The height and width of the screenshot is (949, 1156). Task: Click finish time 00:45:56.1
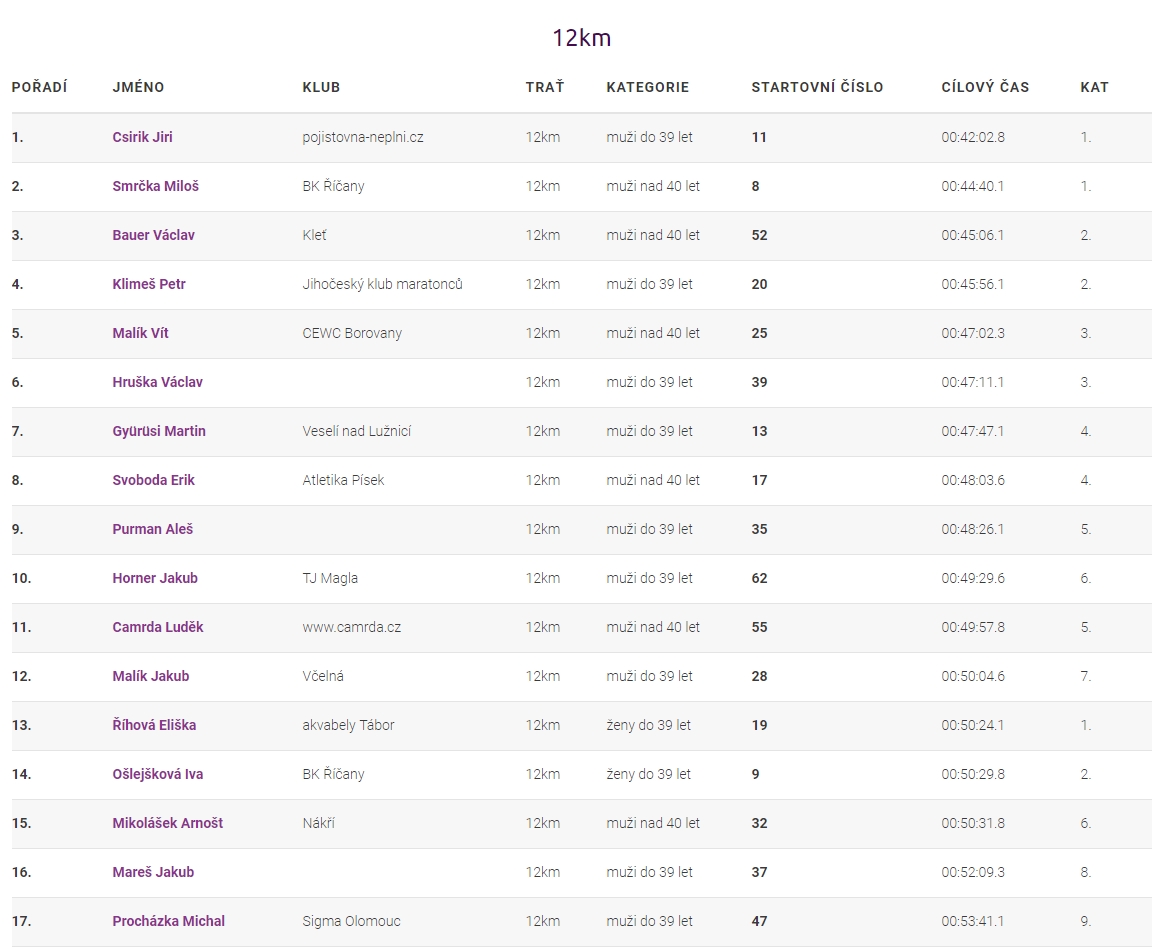972,284
